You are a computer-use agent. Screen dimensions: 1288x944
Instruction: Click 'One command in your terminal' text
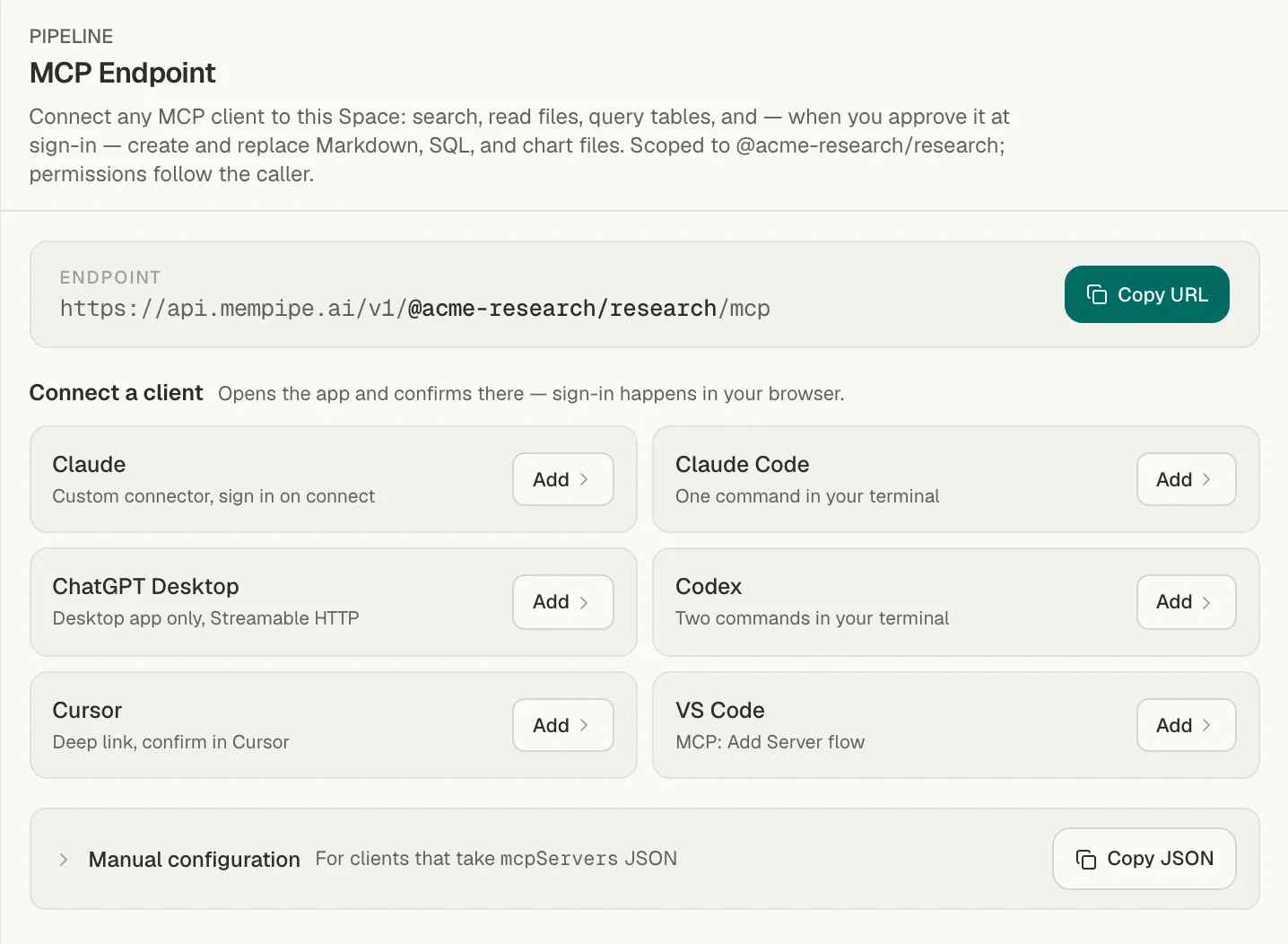pyautogui.click(x=807, y=496)
